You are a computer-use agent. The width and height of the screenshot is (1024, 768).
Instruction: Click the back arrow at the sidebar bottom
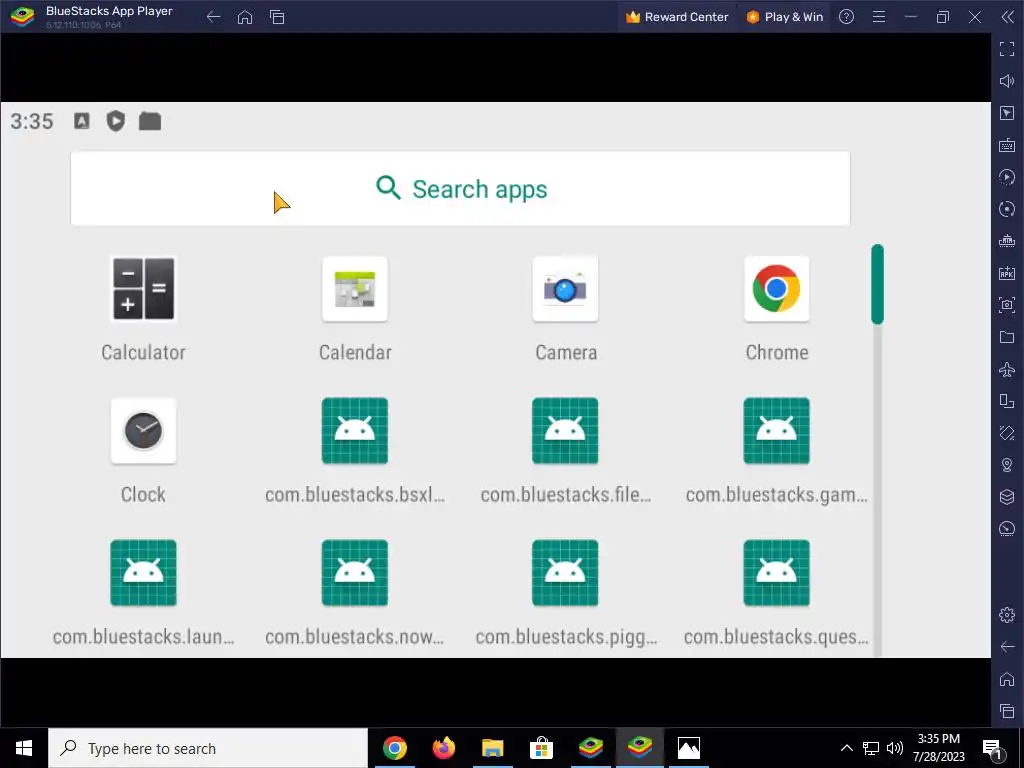click(x=1007, y=647)
